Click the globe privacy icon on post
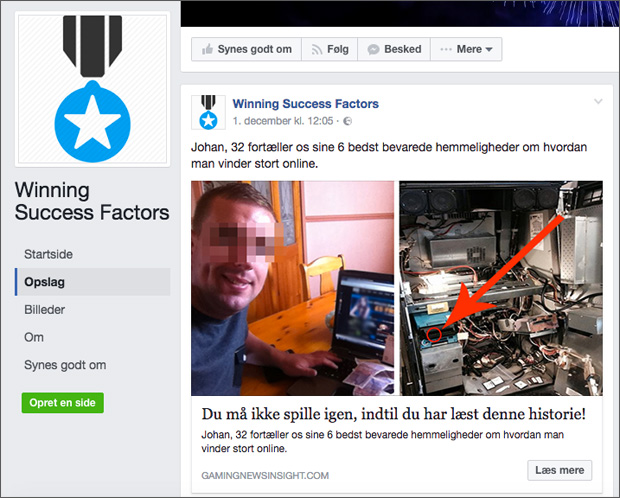This screenshot has width=620, height=498. tap(348, 121)
